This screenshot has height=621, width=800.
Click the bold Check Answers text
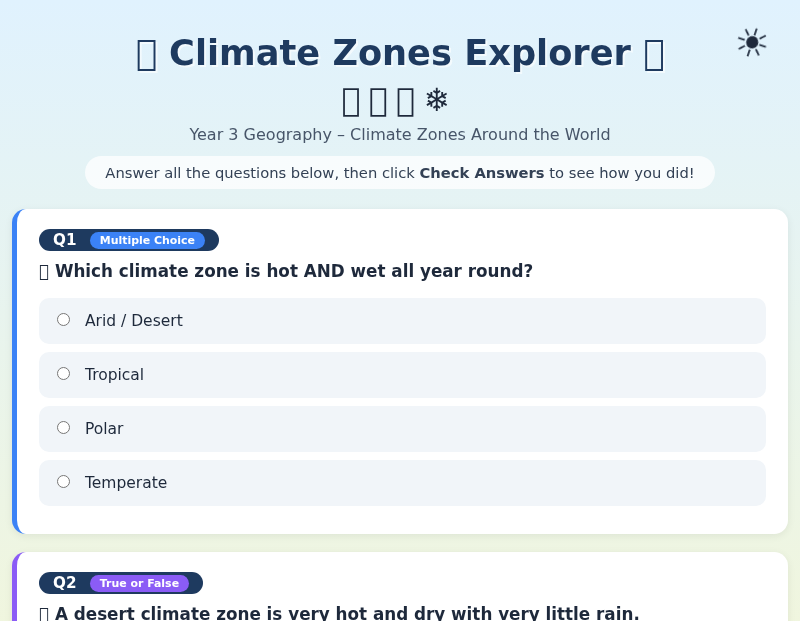click(x=482, y=172)
